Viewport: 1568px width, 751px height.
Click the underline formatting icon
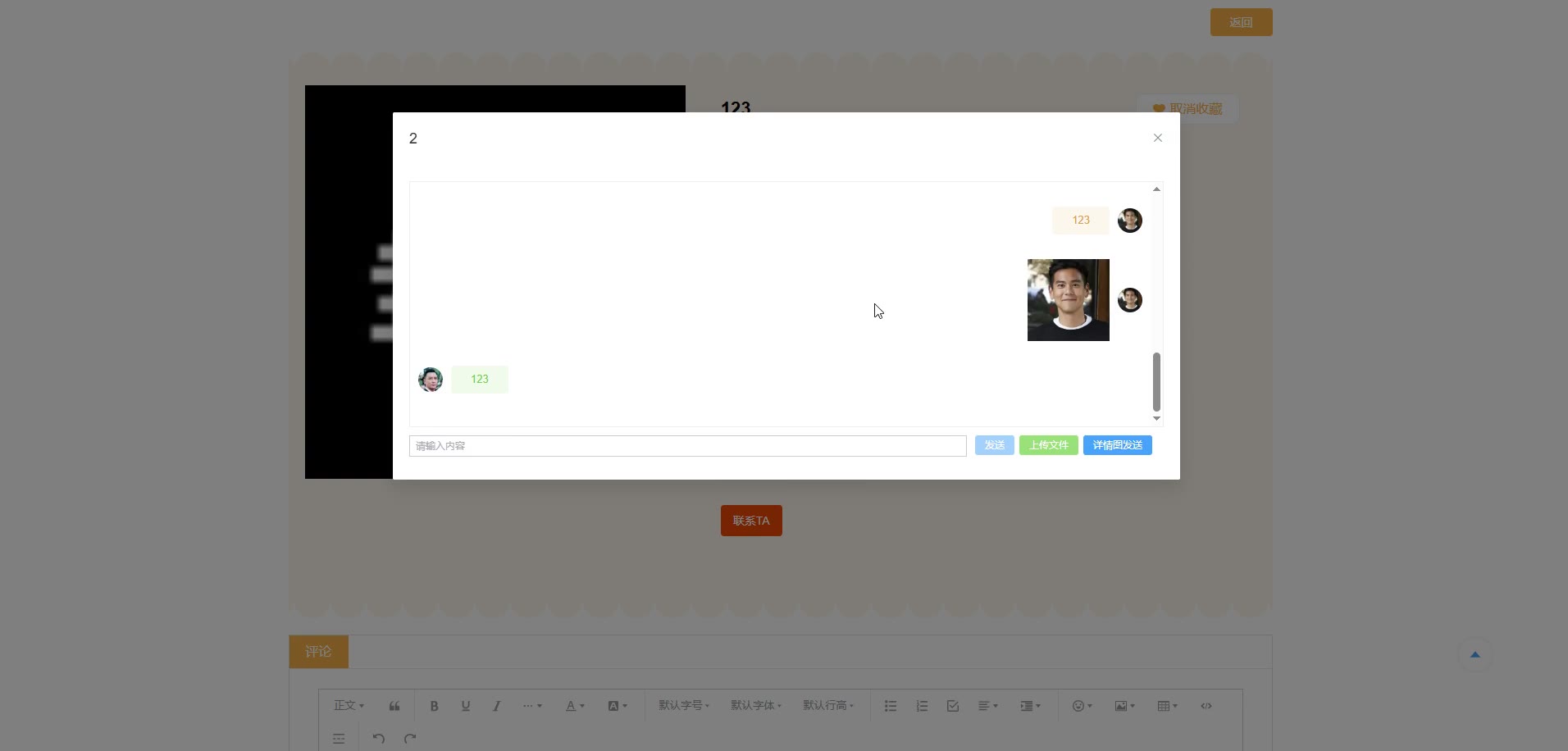466,706
